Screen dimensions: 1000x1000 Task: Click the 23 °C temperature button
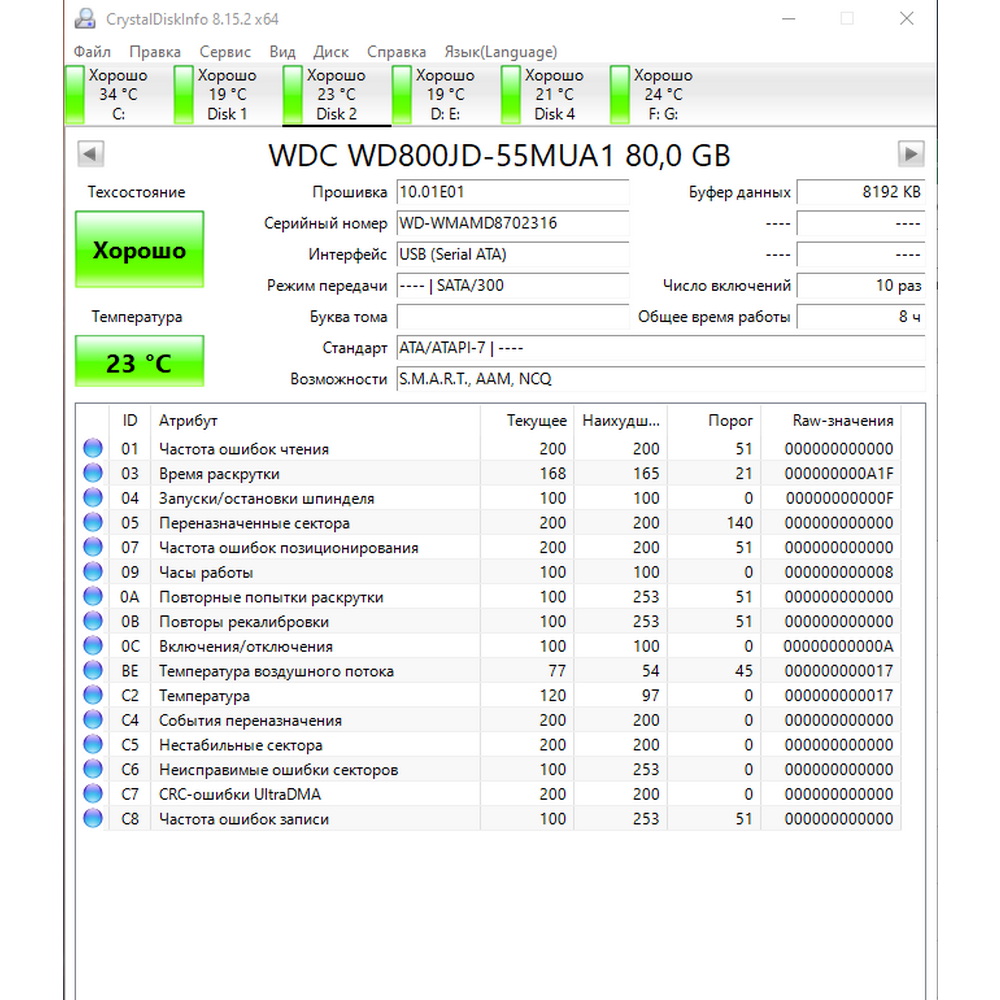point(139,362)
